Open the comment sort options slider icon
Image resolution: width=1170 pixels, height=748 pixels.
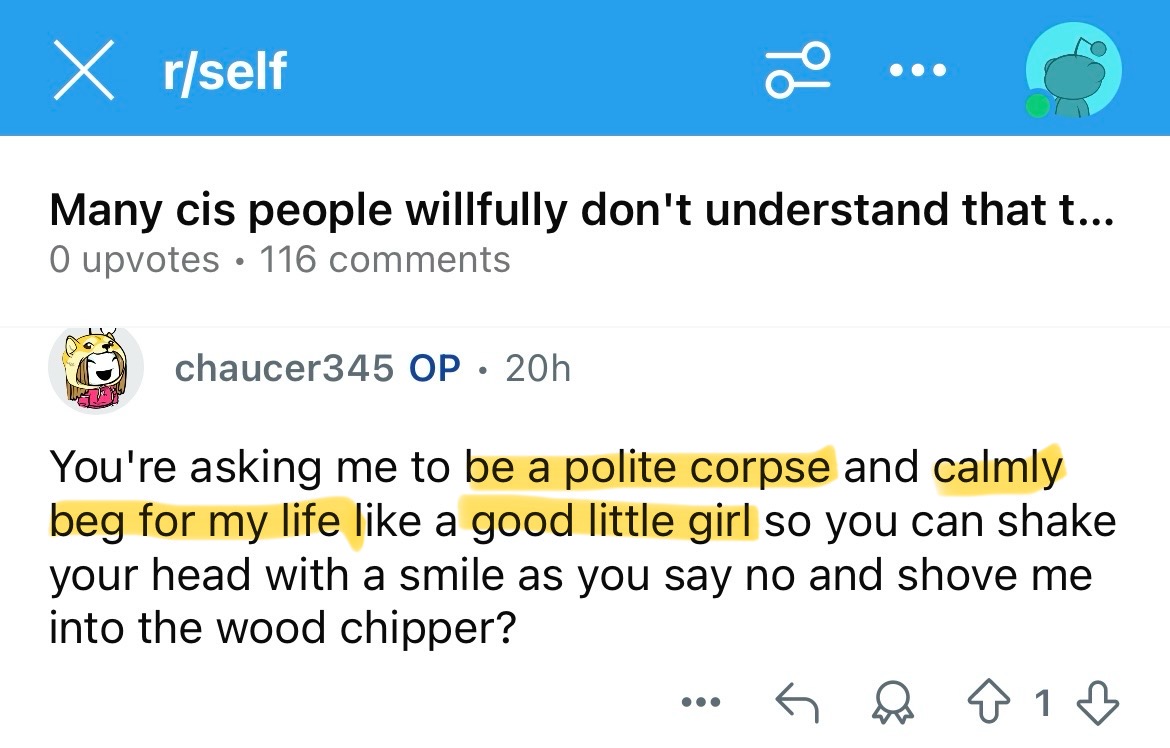tap(798, 70)
